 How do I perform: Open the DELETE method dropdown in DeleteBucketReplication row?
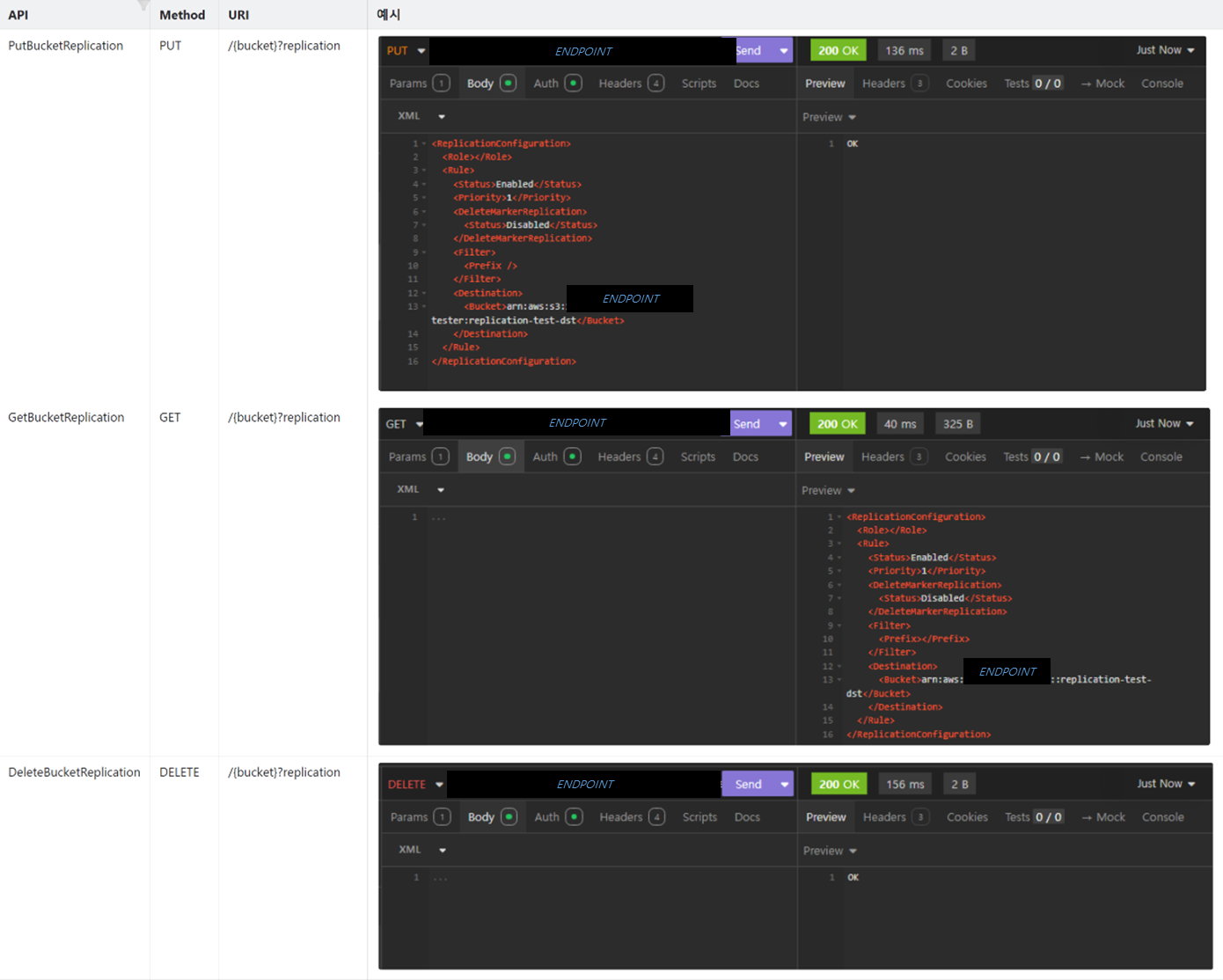click(x=415, y=784)
